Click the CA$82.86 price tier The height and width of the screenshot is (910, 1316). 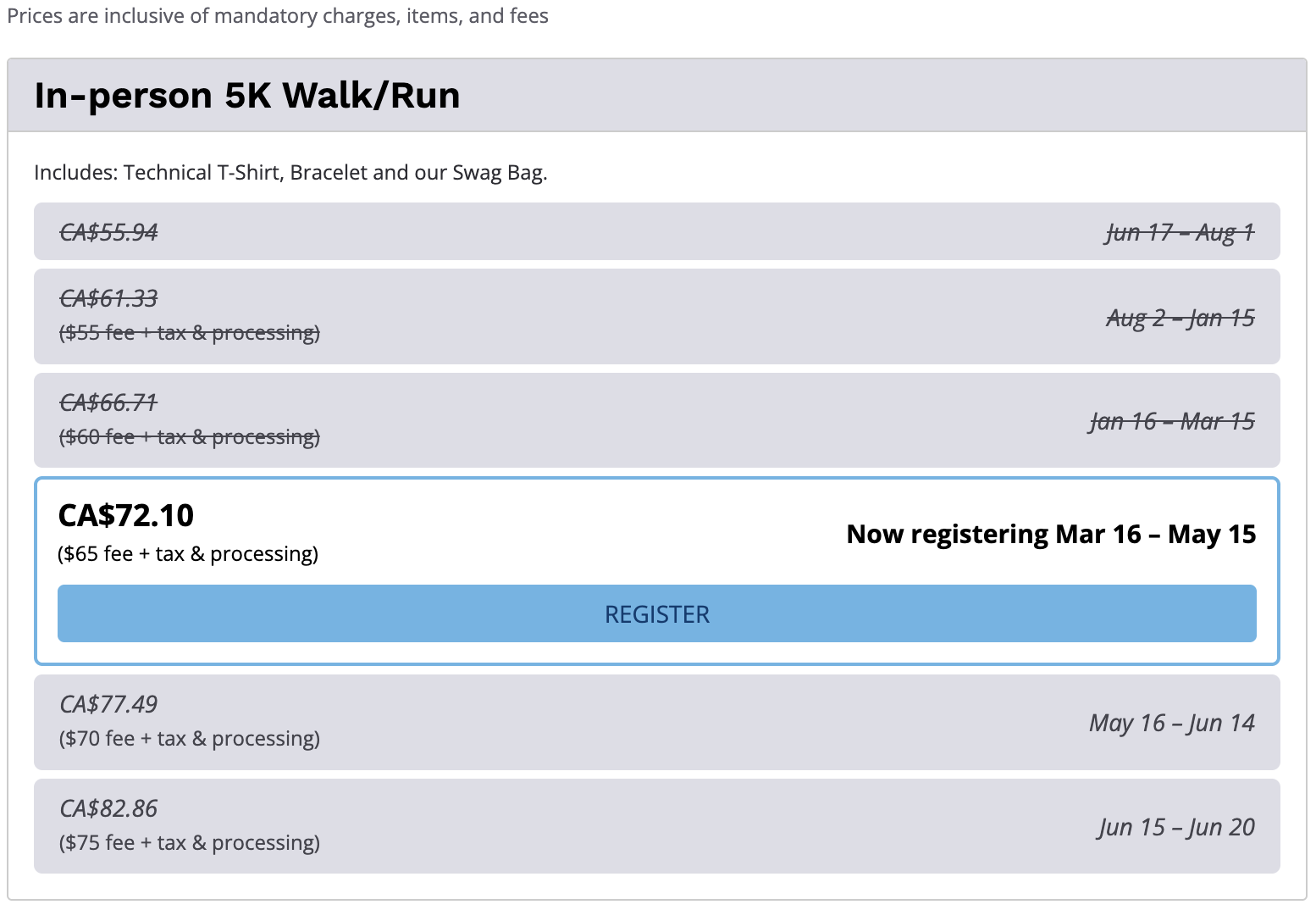[x=108, y=808]
